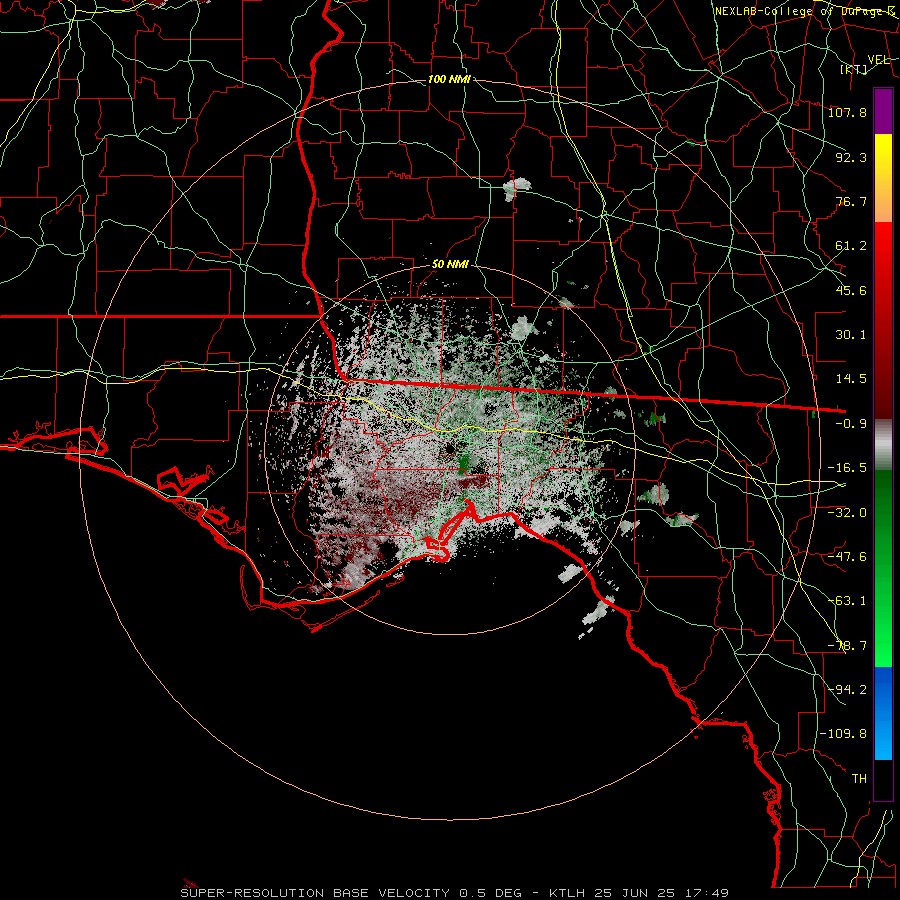The width and height of the screenshot is (900, 900).
Task: Click the 107.8 velocity scale value
Action: click(847, 112)
